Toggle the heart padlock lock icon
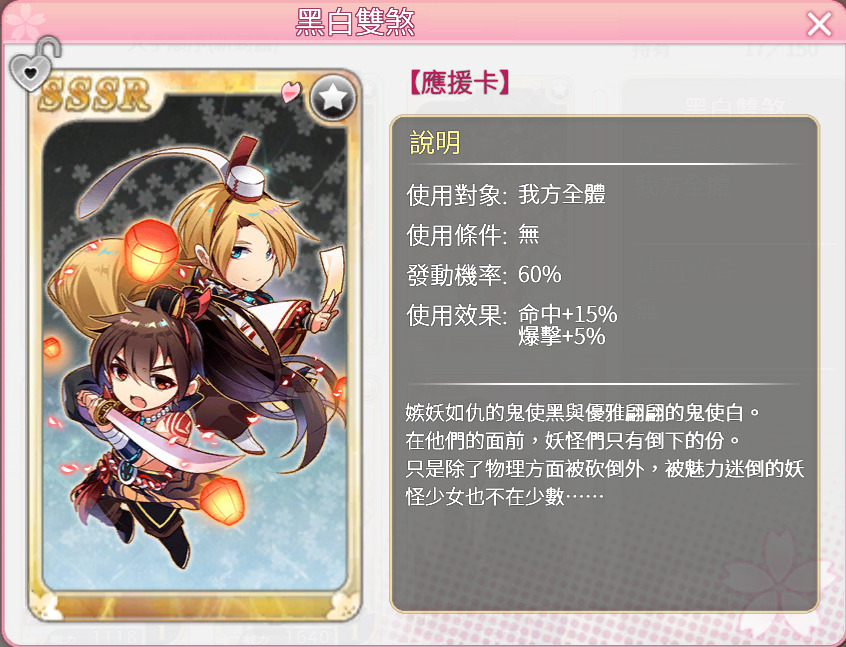The image size is (846, 647). coord(35,64)
